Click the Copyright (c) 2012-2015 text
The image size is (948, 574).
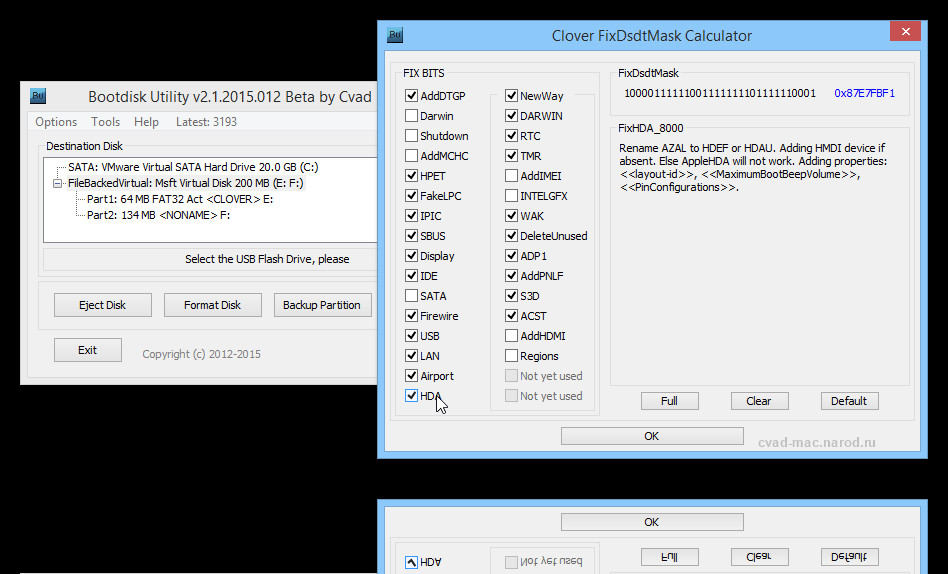[x=201, y=354]
